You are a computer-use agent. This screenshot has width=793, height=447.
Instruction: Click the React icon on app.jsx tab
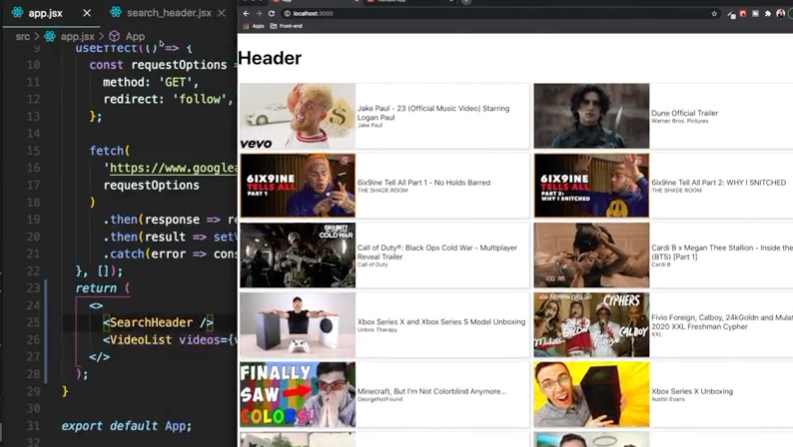pos(17,13)
